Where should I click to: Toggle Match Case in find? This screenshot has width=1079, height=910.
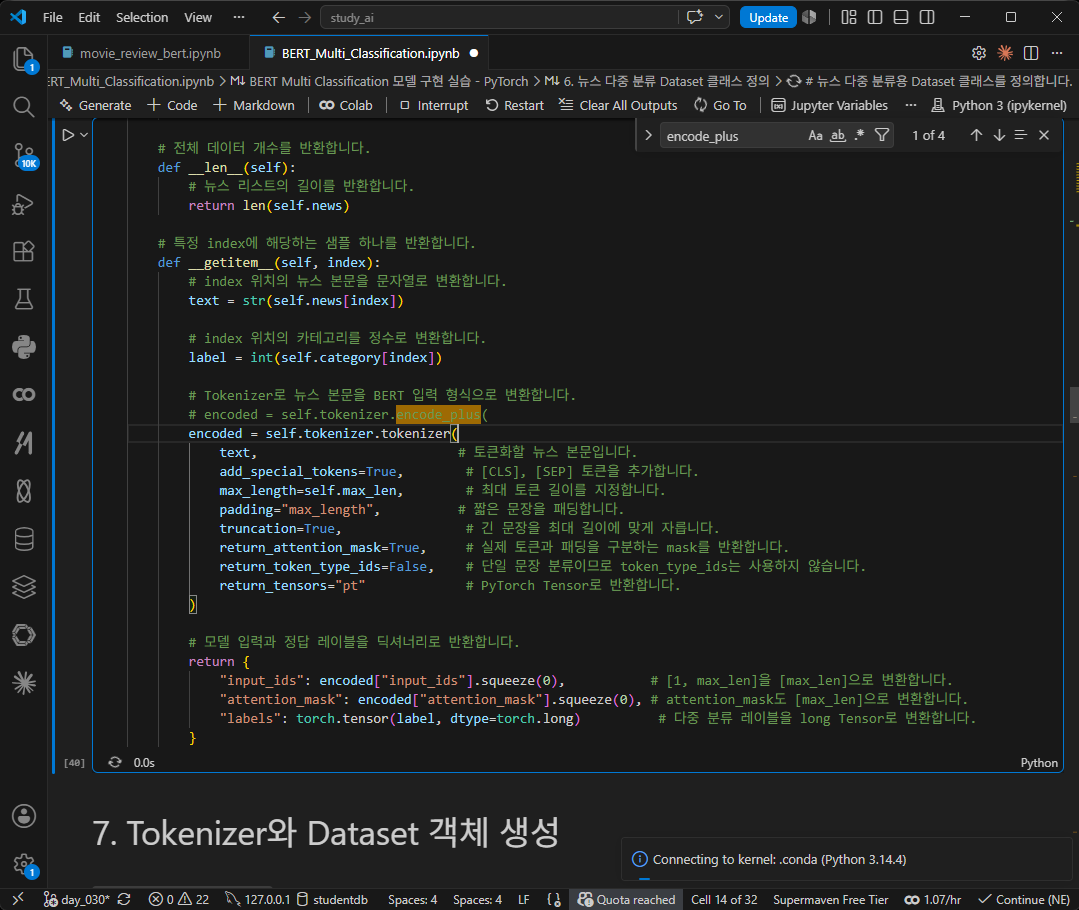tap(815, 136)
